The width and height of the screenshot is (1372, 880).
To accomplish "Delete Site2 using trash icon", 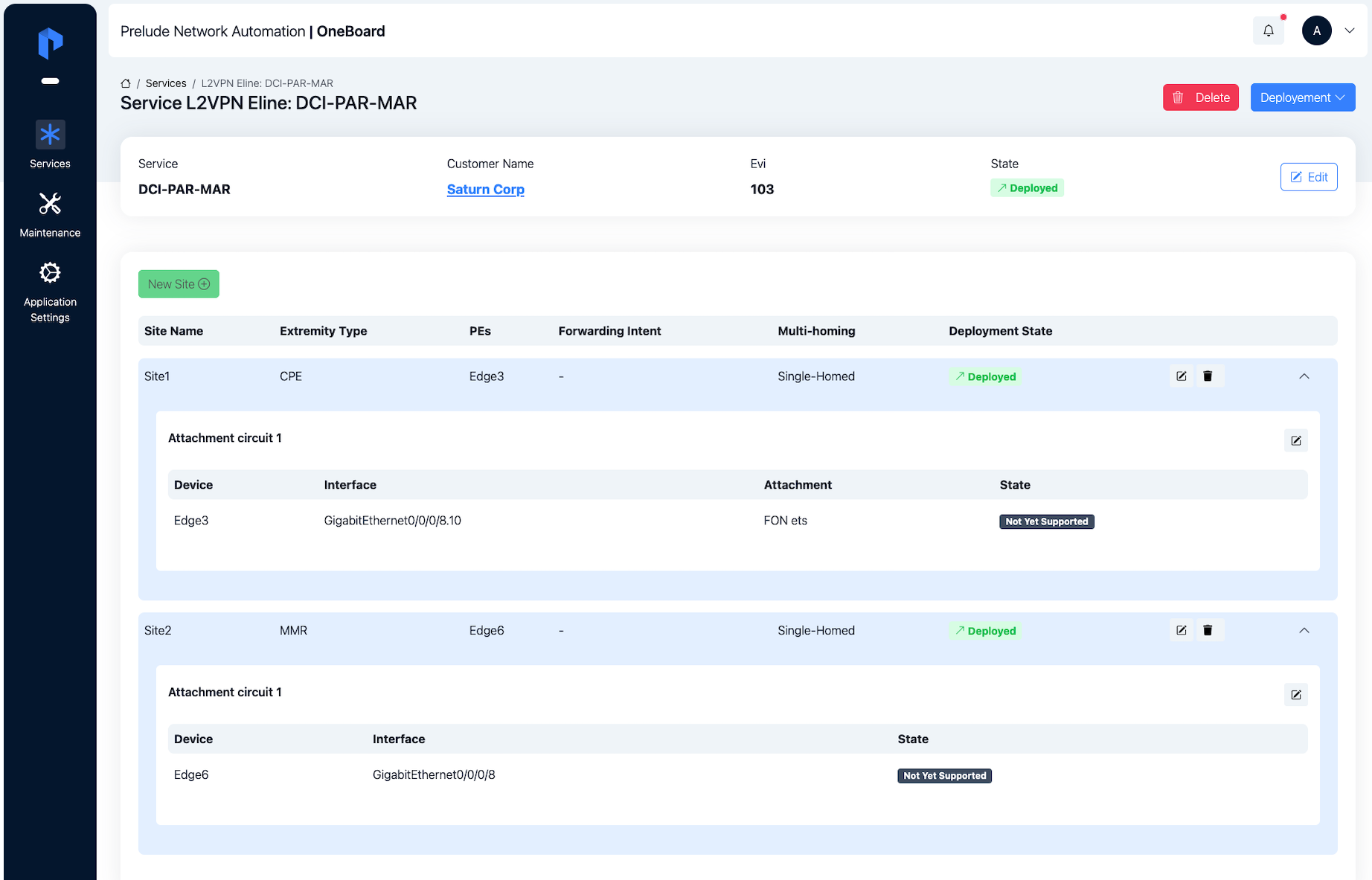I will pos(1208,631).
